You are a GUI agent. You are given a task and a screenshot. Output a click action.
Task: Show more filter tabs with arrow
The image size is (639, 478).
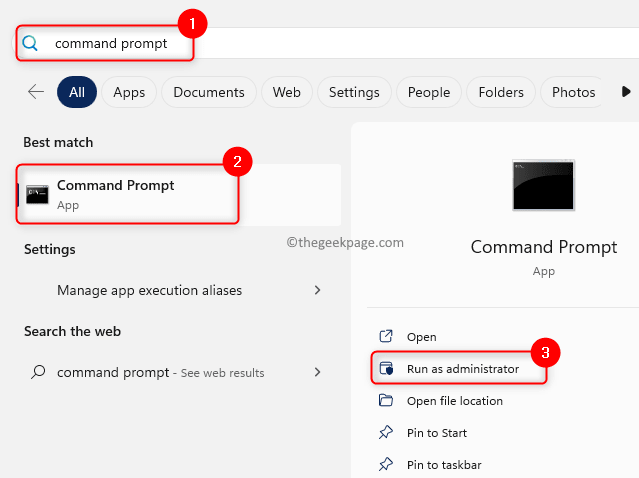pyautogui.click(x=626, y=92)
